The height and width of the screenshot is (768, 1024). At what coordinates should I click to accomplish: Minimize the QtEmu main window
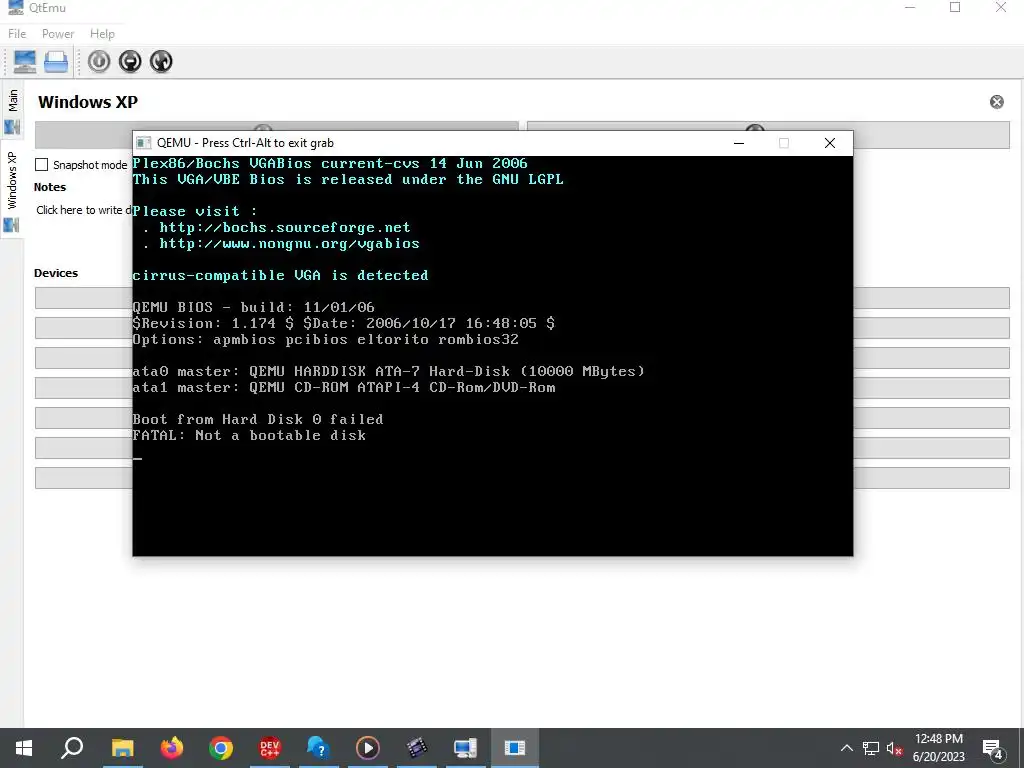tap(910, 8)
